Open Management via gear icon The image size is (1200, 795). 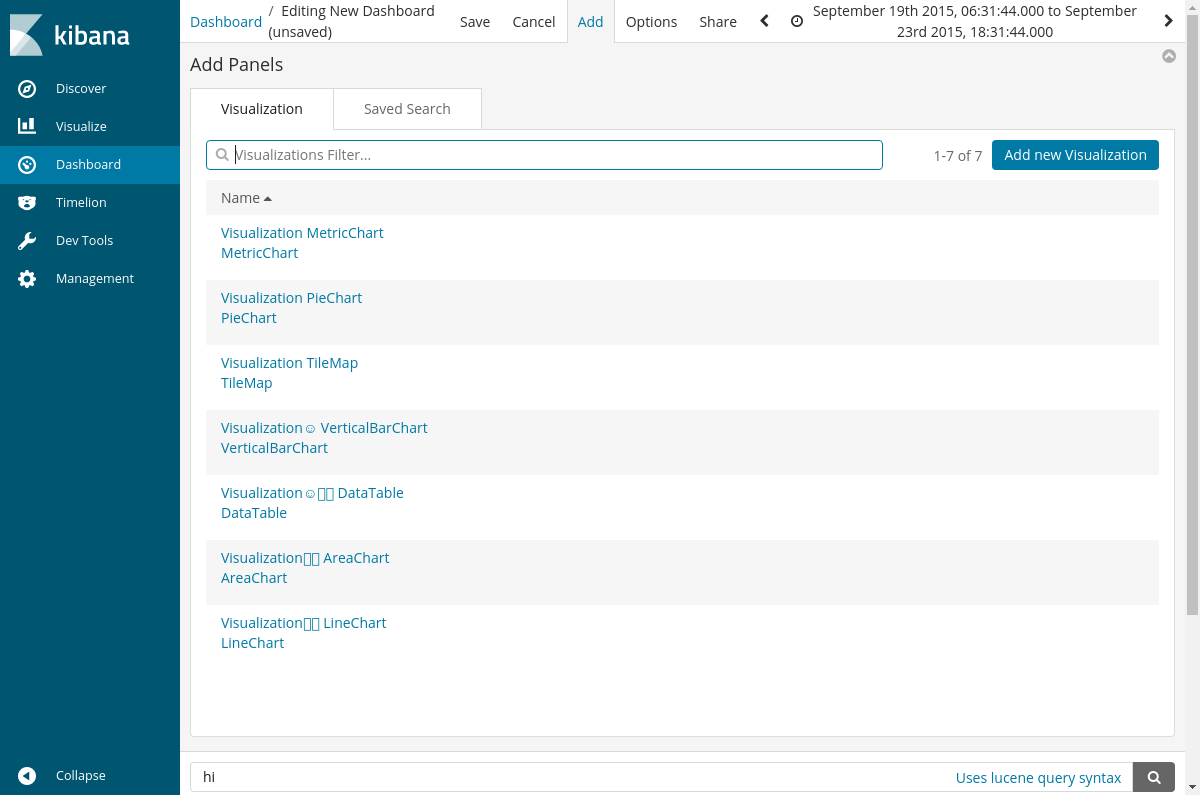27,279
